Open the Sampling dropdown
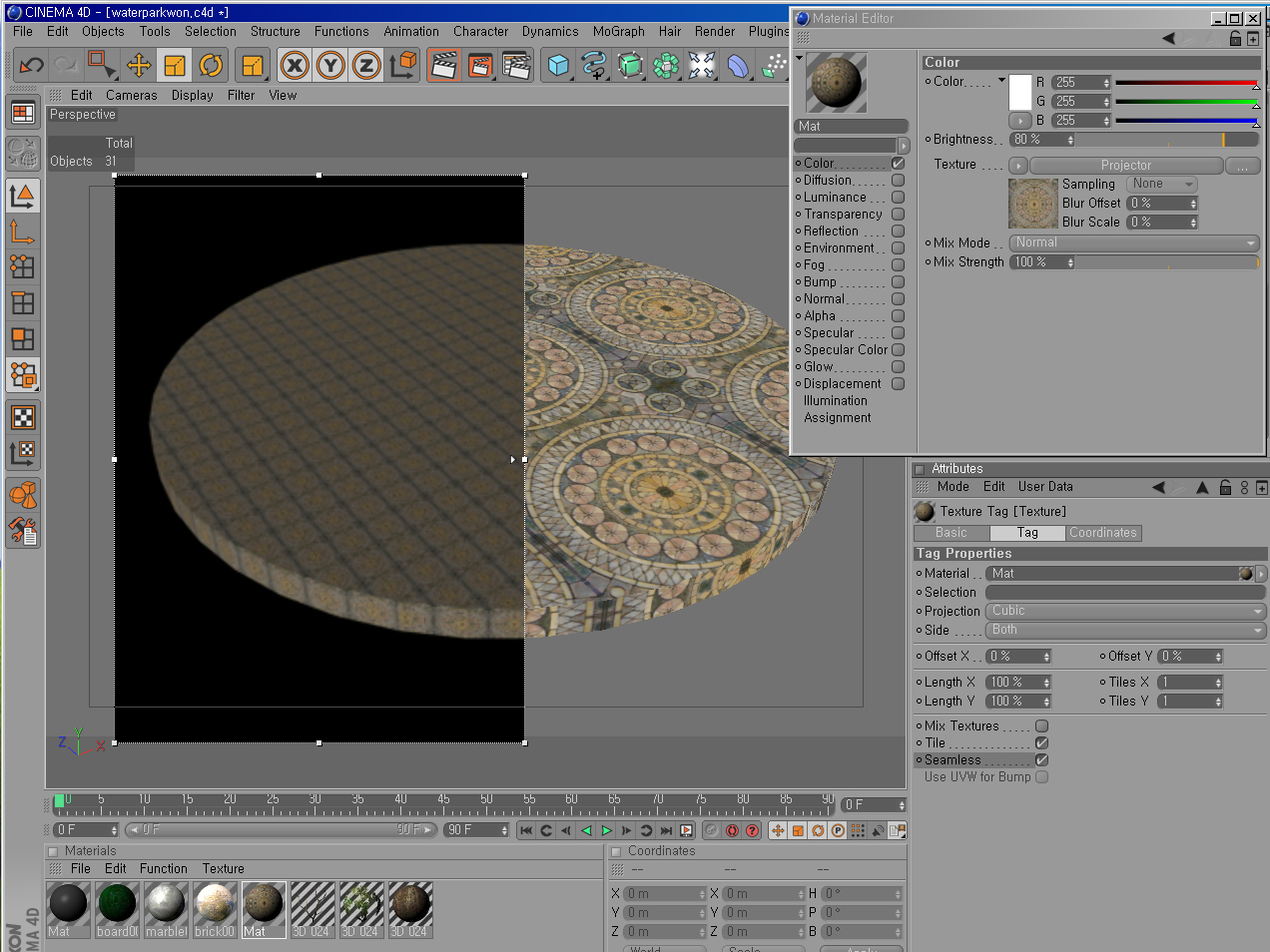The width and height of the screenshot is (1270, 952). pyautogui.click(x=1161, y=185)
